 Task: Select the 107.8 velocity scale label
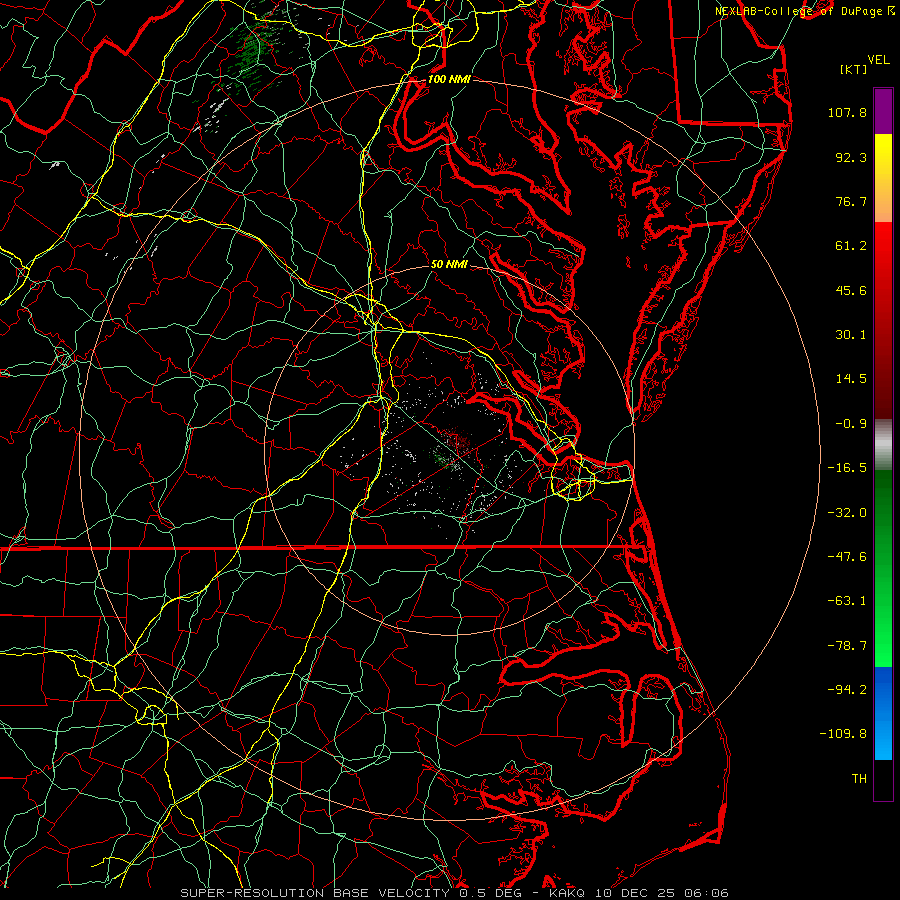pyautogui.click(x=847, y=112)
